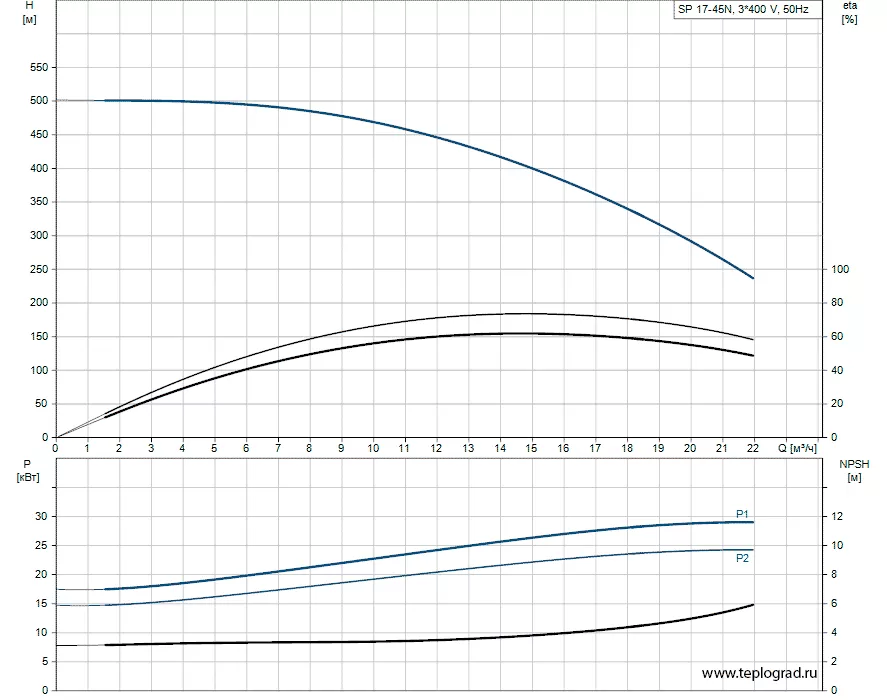Image resolution: width=887 pixels, height=700 pixels.
Task: Click the P [кВт] power axis label
Action: [x=28, y=470]
